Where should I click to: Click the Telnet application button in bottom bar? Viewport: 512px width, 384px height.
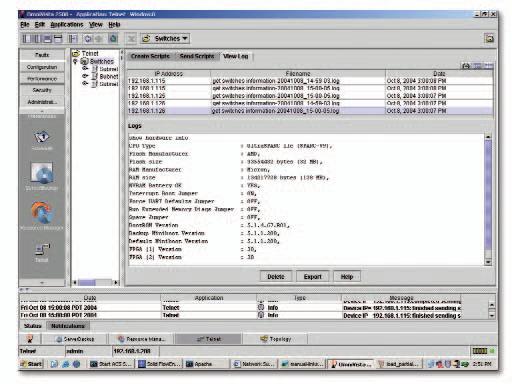click(x=209, y=339)
